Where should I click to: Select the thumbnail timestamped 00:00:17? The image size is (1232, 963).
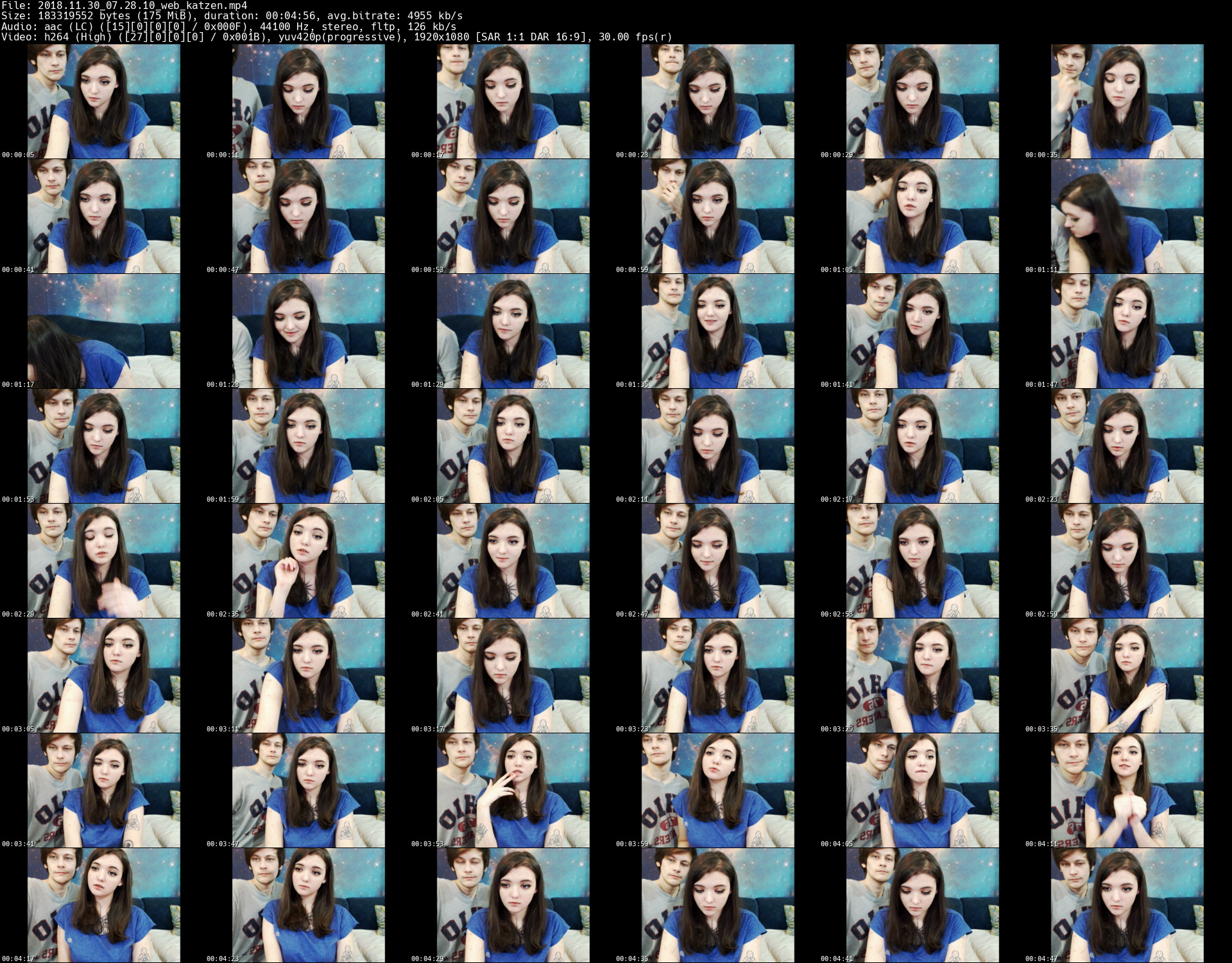(513, 101)
